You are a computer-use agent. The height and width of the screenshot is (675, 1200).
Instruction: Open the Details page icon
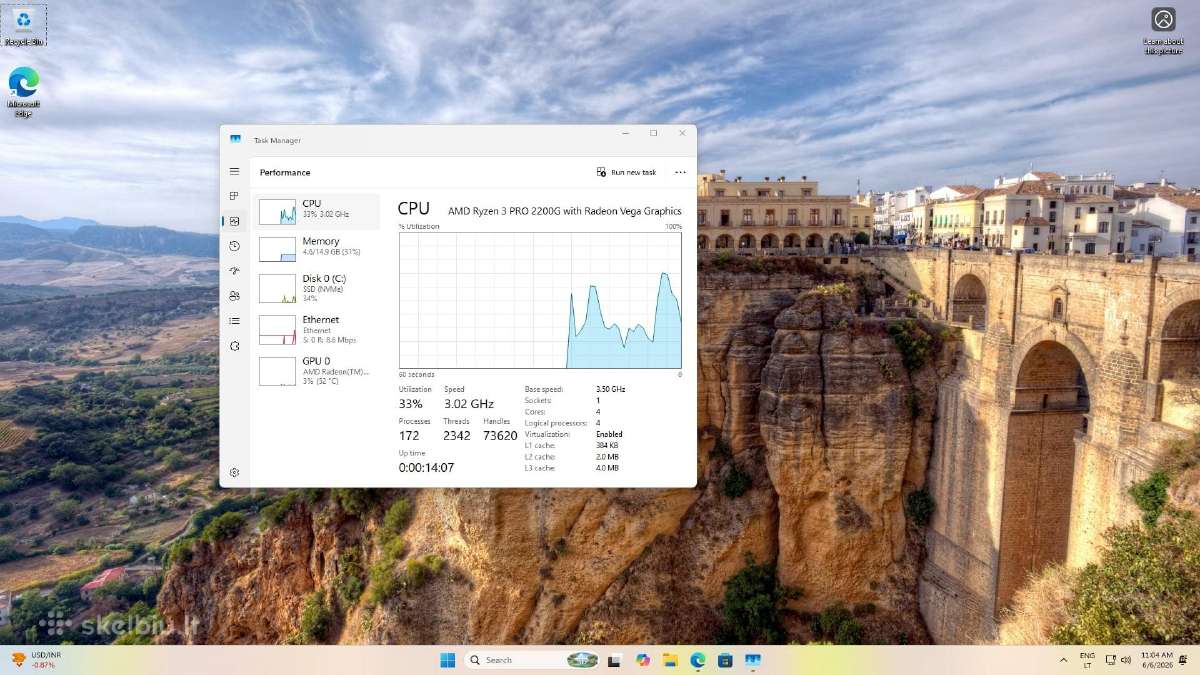coord(234,321)
